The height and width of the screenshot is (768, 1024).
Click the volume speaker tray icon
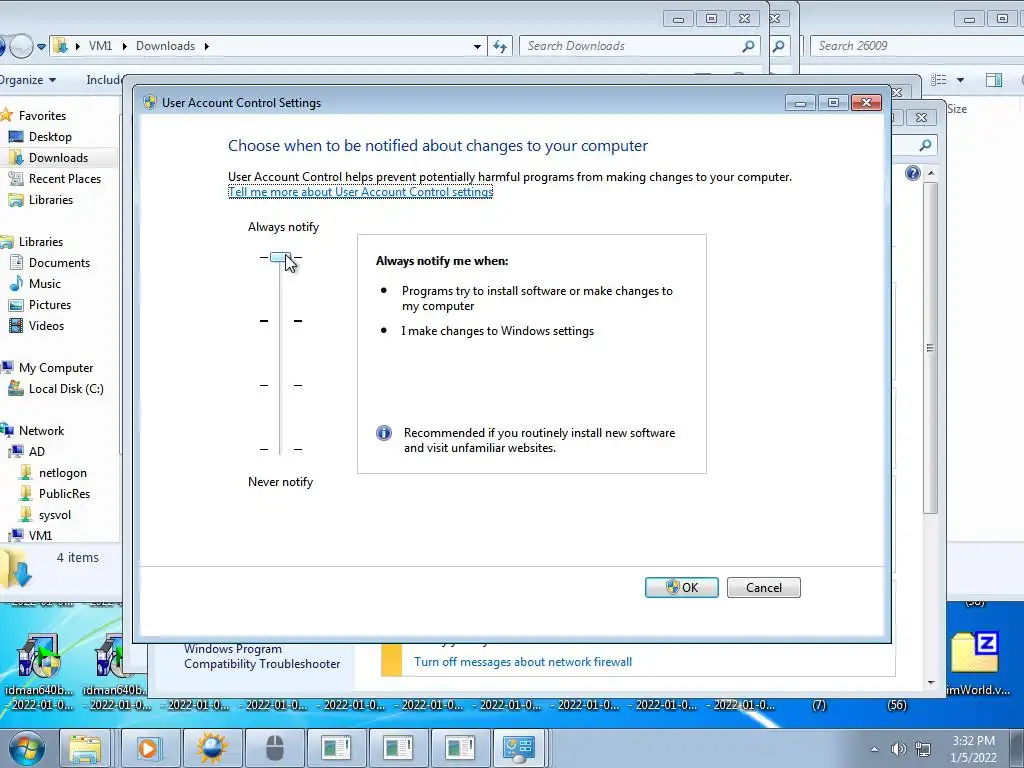[899, 749]
